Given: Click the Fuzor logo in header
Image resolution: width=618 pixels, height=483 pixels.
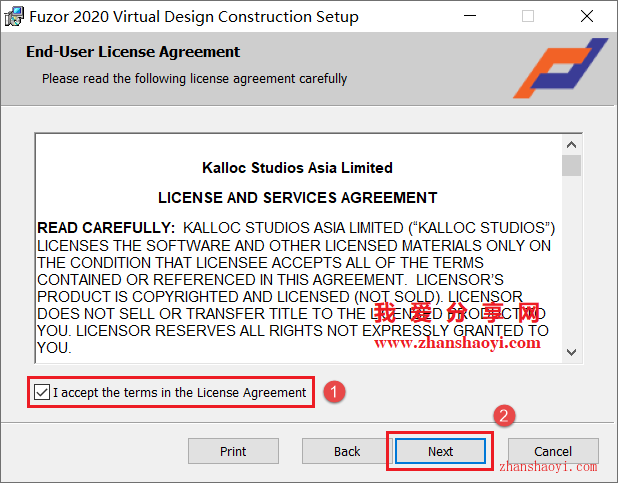Looking at the screenshot, I should pos(560,68).
